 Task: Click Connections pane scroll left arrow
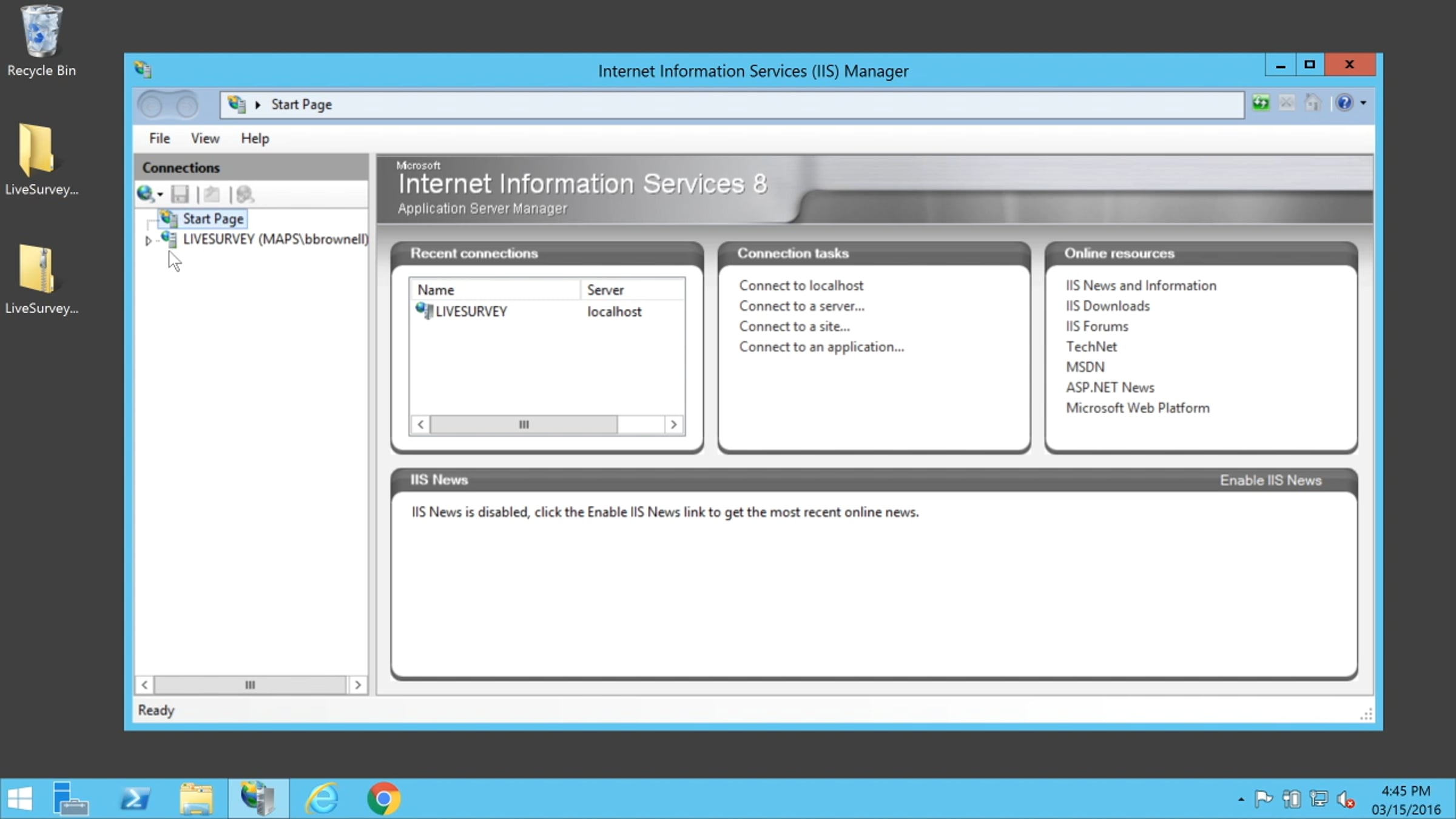coord(144,685)
